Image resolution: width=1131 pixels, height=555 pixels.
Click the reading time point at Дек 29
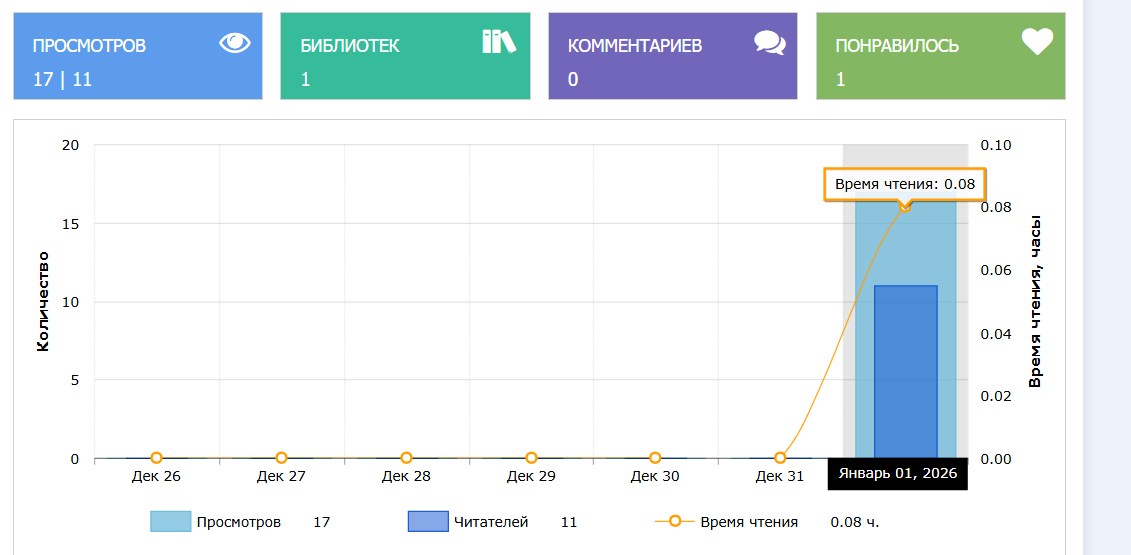point(531,458)
